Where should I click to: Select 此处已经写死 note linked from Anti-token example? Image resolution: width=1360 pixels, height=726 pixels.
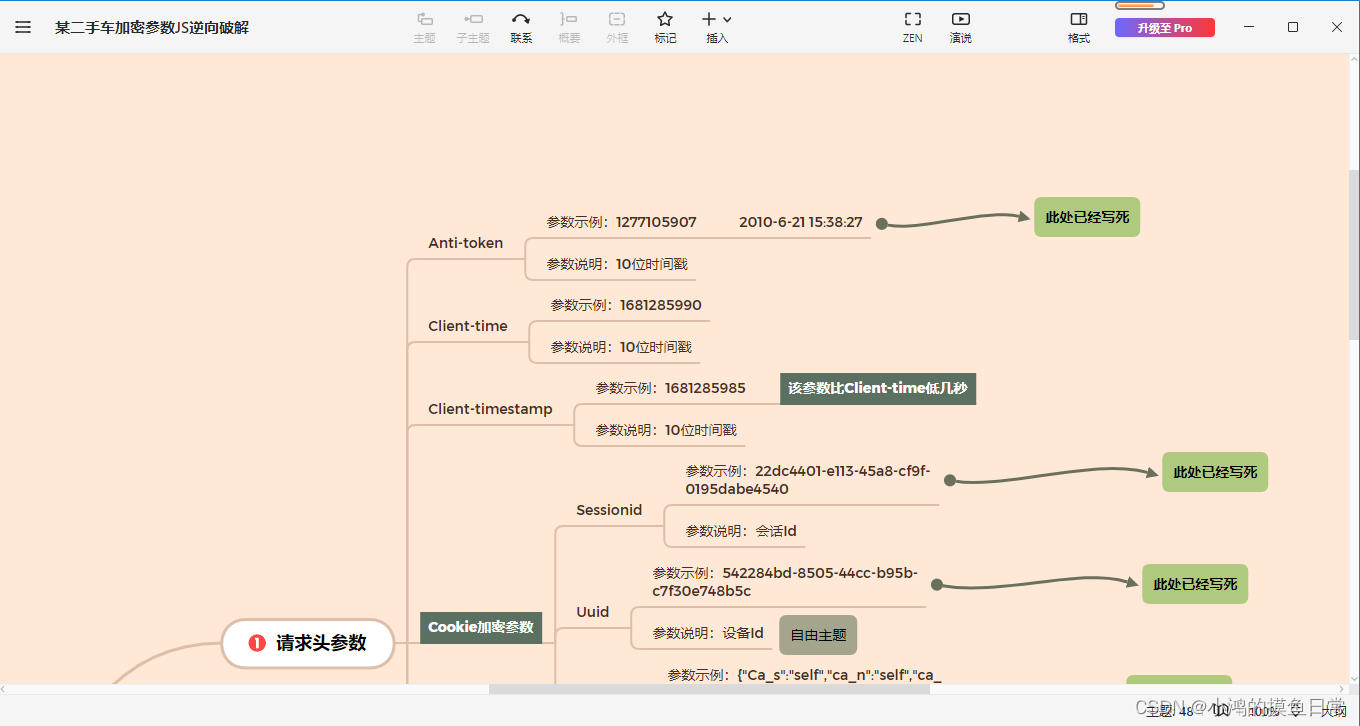(x=1087, y=217)
